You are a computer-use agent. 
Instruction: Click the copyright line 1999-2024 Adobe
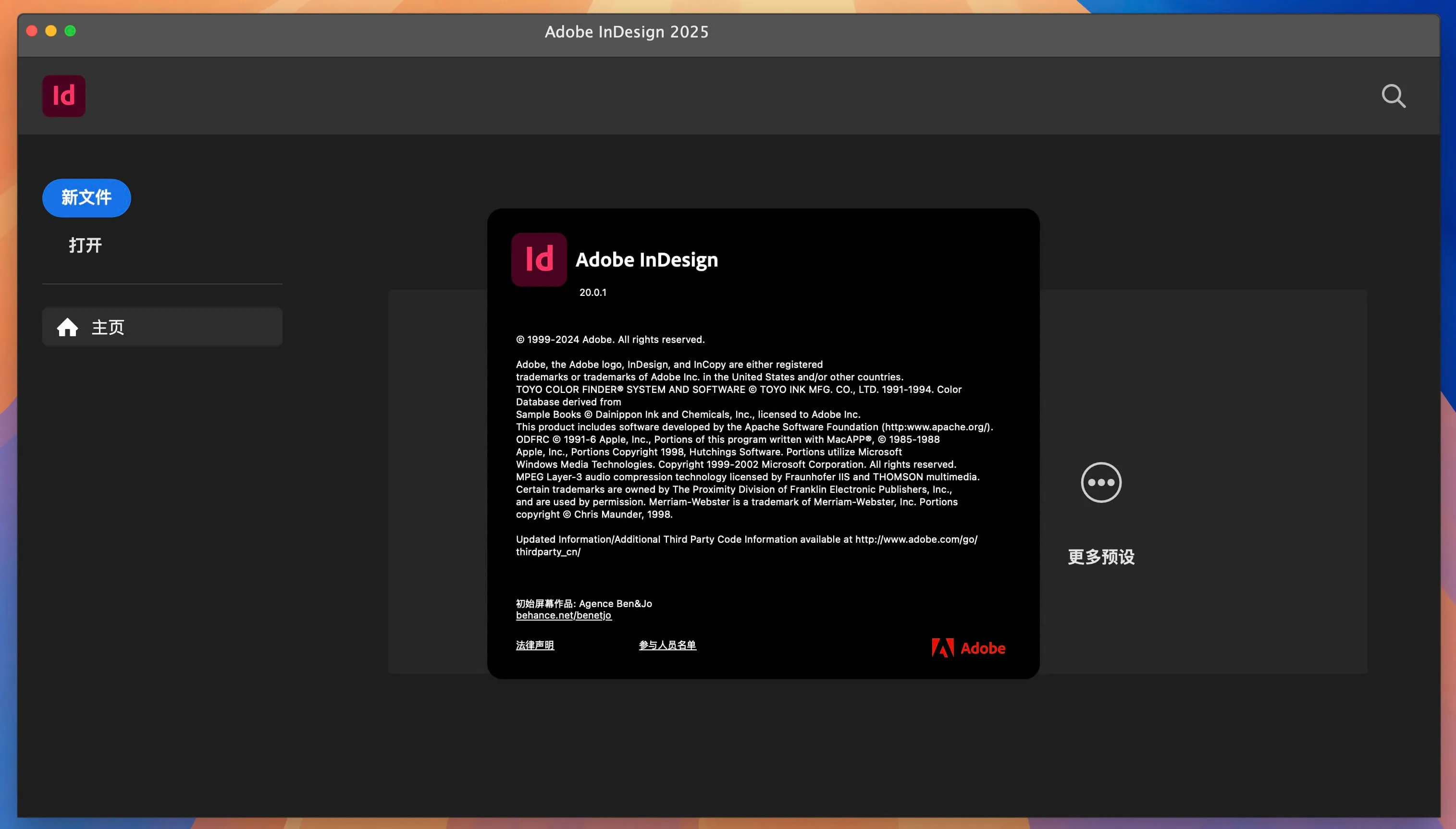click(610, 340)
